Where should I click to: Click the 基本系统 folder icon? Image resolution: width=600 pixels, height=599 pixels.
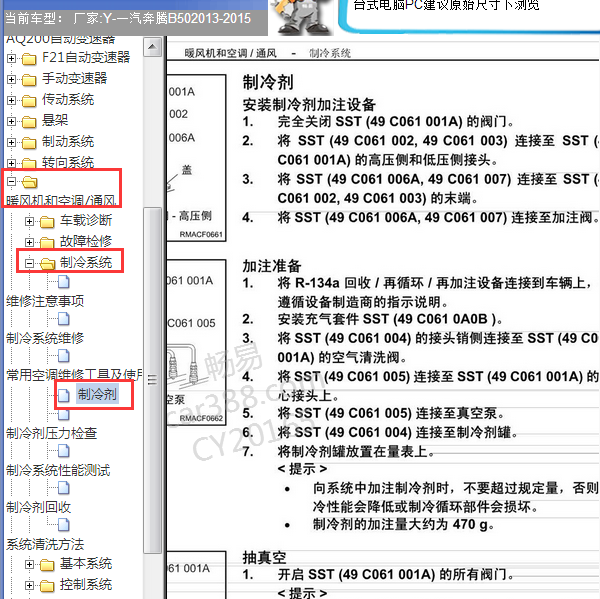tap(47, 565)
